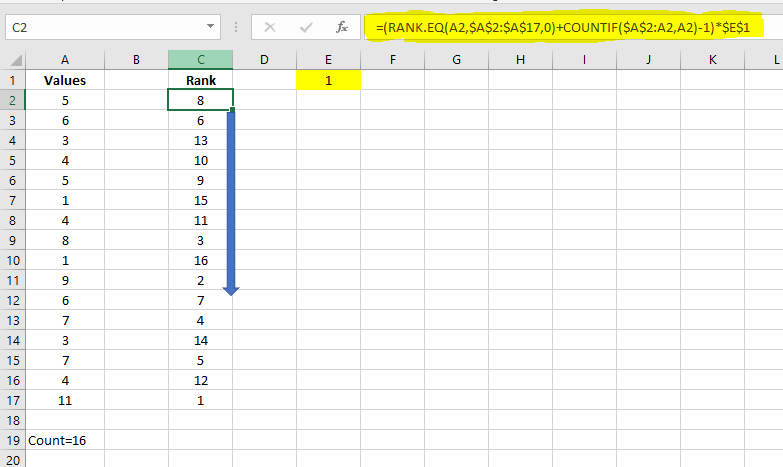Click cell C16 showing rank 12

(201, 380)
